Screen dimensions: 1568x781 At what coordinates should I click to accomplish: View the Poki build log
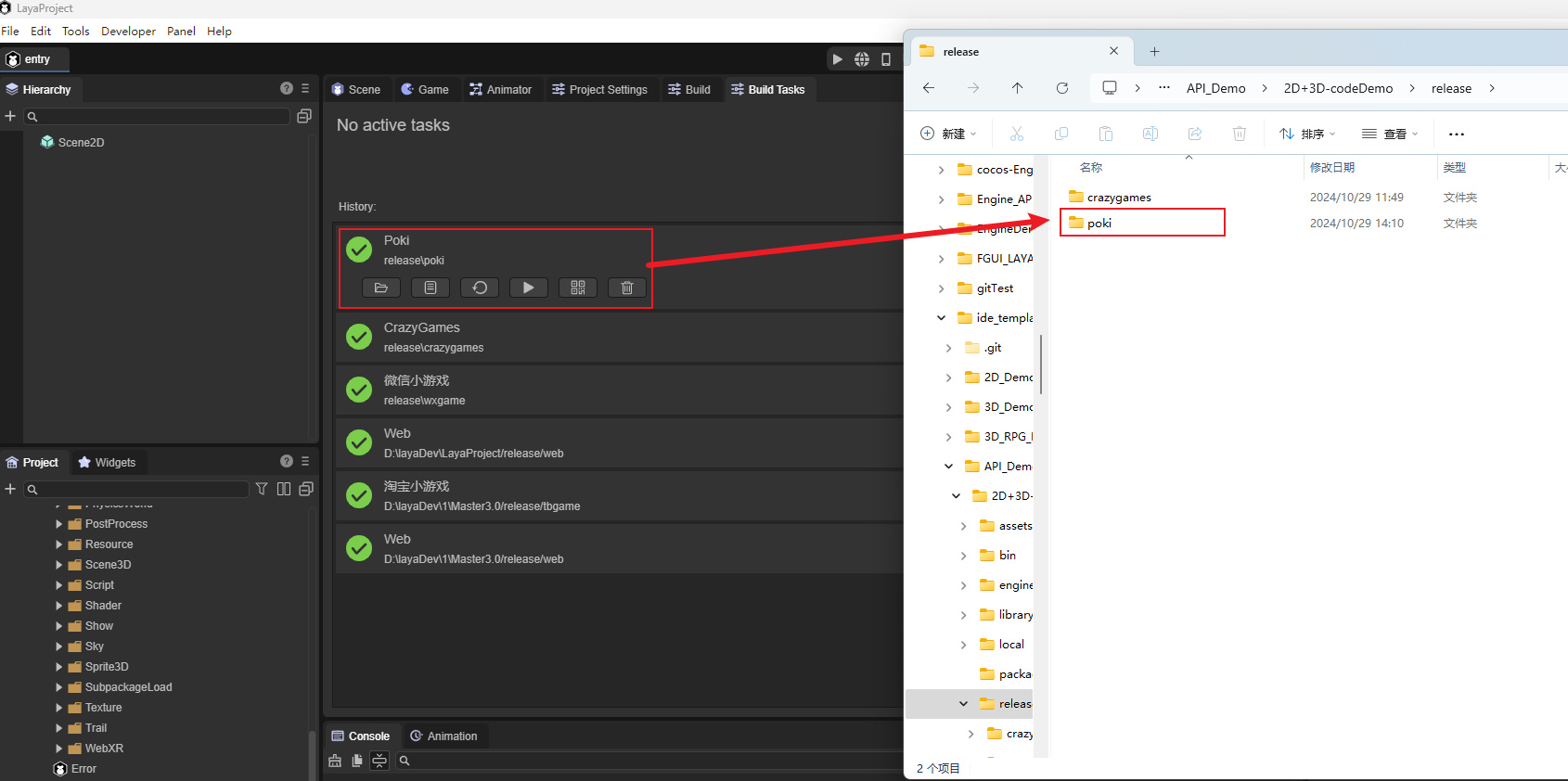(431, 288)
